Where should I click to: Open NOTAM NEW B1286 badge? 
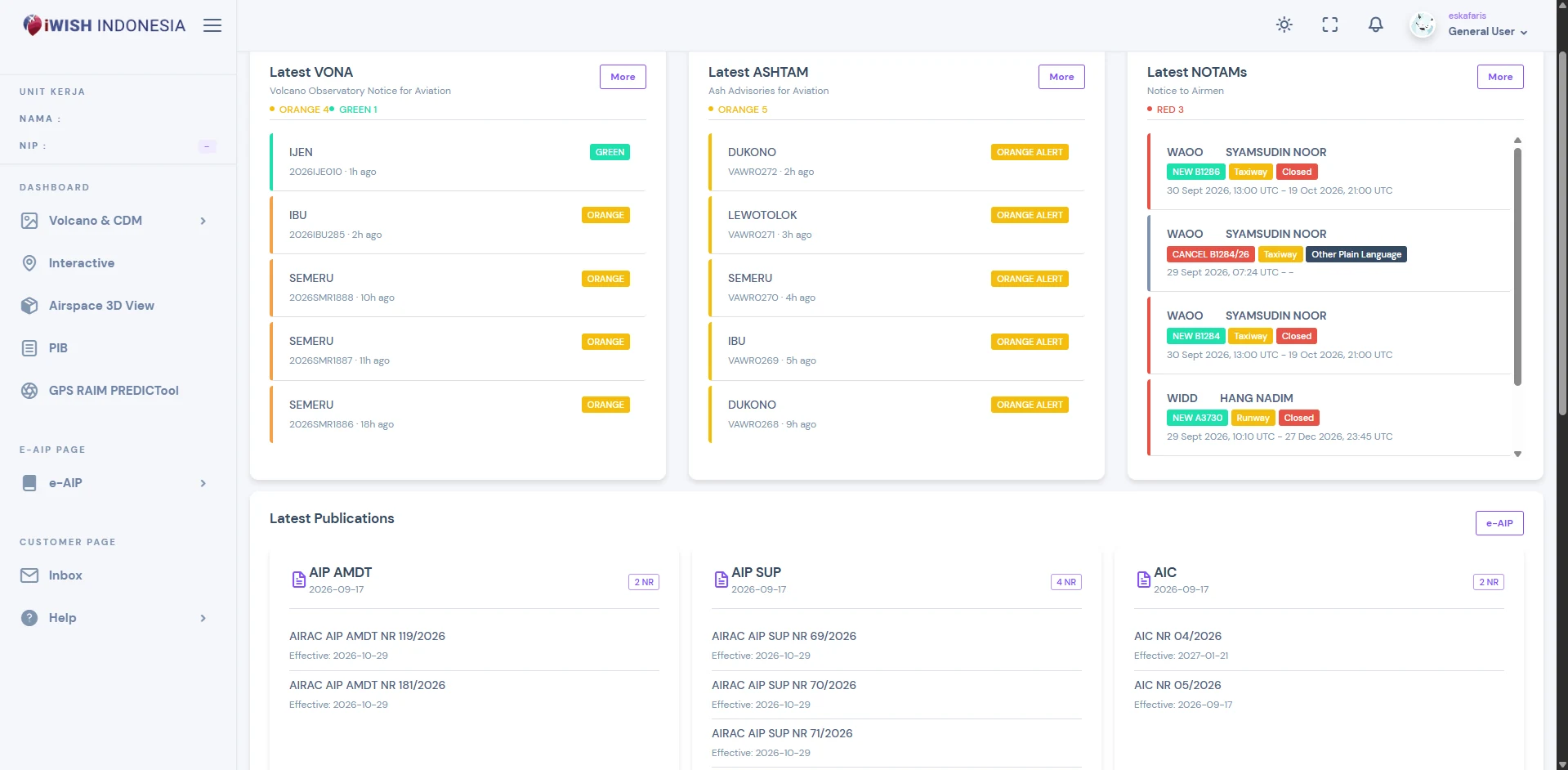point(1195,172)
